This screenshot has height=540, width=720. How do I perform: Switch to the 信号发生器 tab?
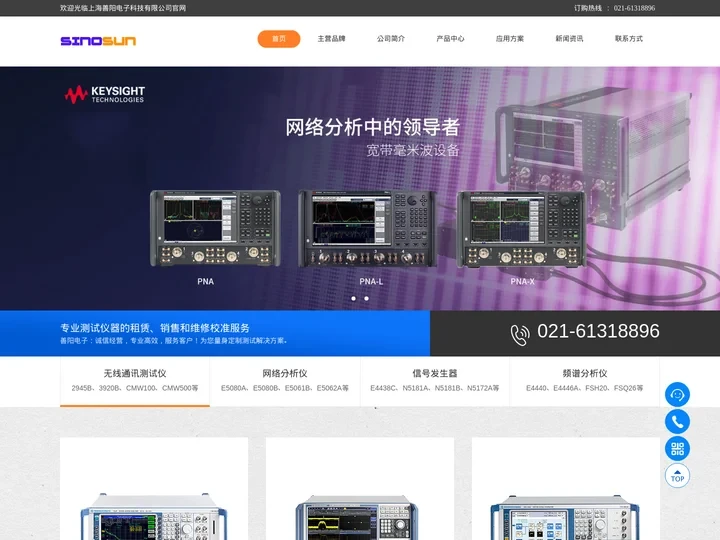point(435,382)
